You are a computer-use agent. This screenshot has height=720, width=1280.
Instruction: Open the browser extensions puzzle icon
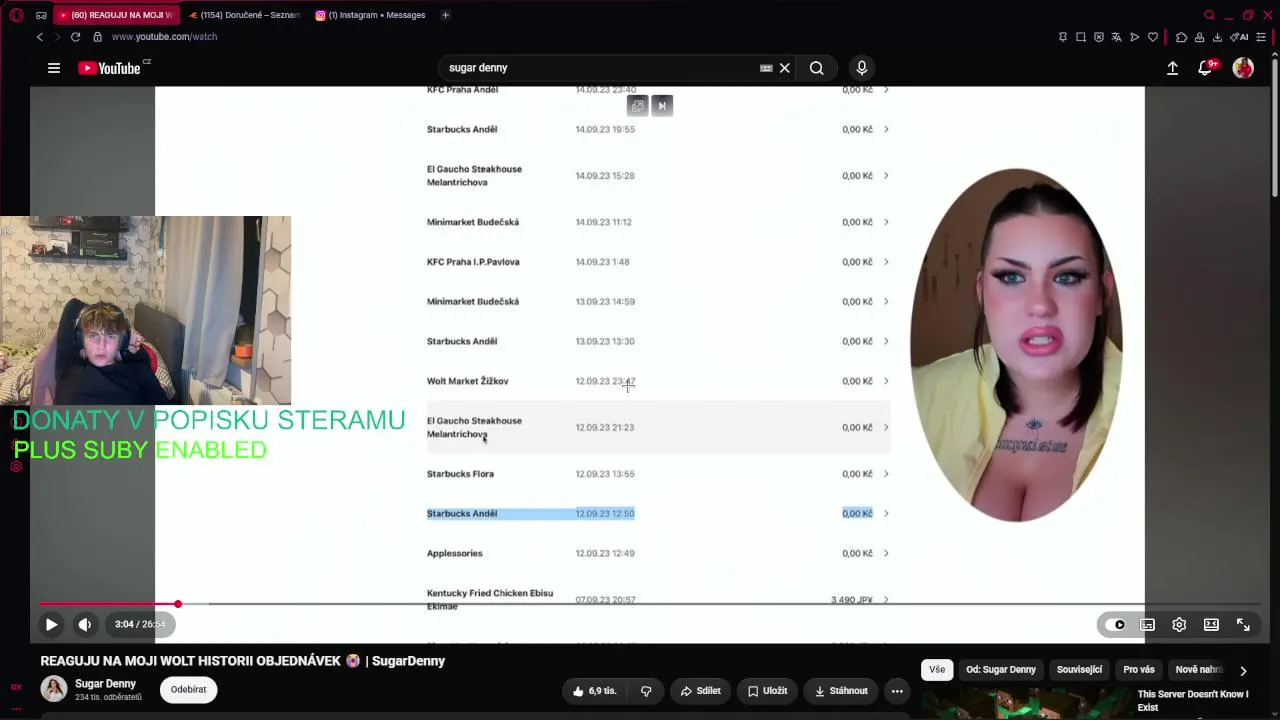[x=1181, y=37]
